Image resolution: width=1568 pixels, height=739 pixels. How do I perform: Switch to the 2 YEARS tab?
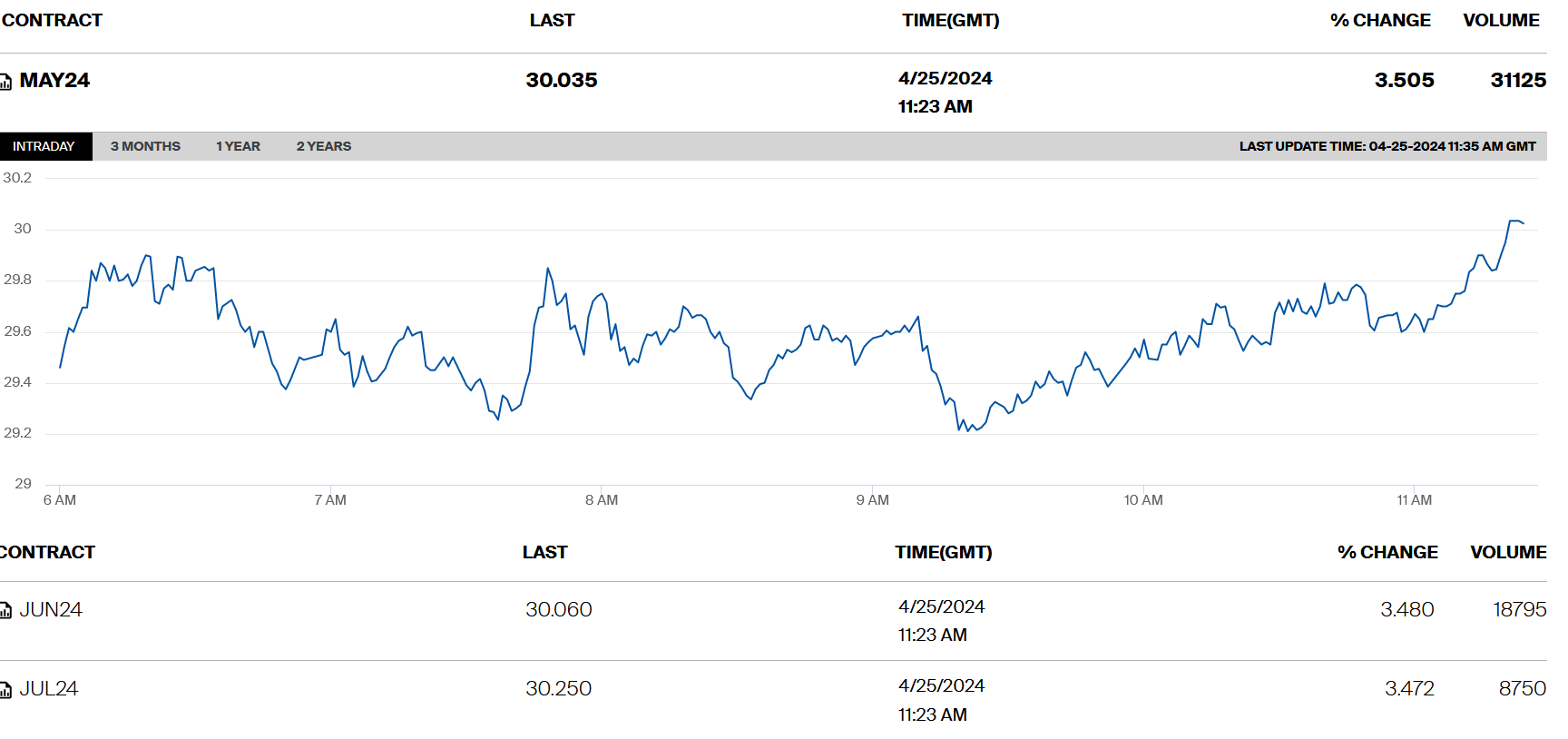point(323,146)
